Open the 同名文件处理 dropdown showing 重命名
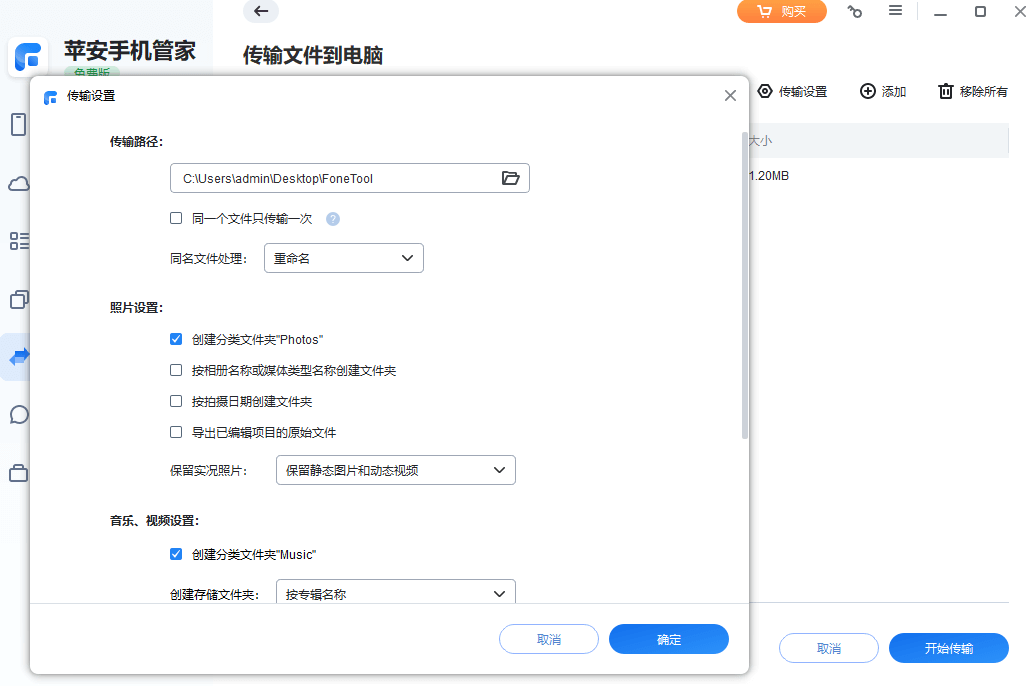 (x=343, y=257)
